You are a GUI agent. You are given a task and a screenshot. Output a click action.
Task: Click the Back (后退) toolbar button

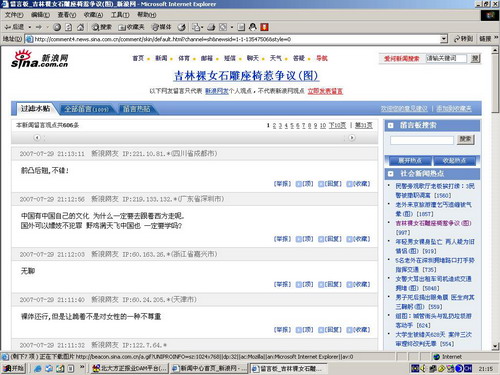[14, 27]
